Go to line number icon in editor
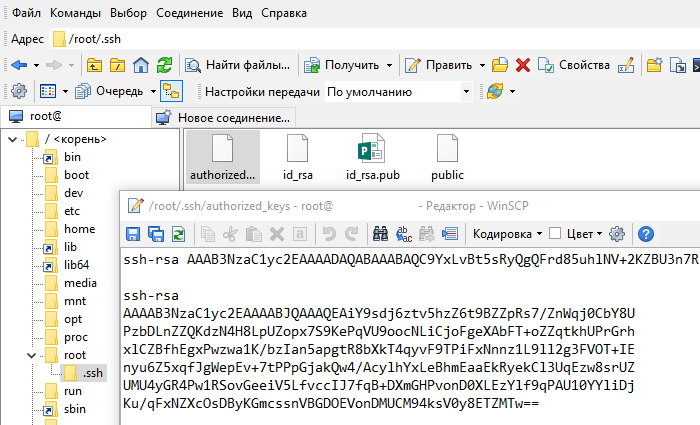The height and width of the screenshot is (425, 700). (x=450, y=234)
